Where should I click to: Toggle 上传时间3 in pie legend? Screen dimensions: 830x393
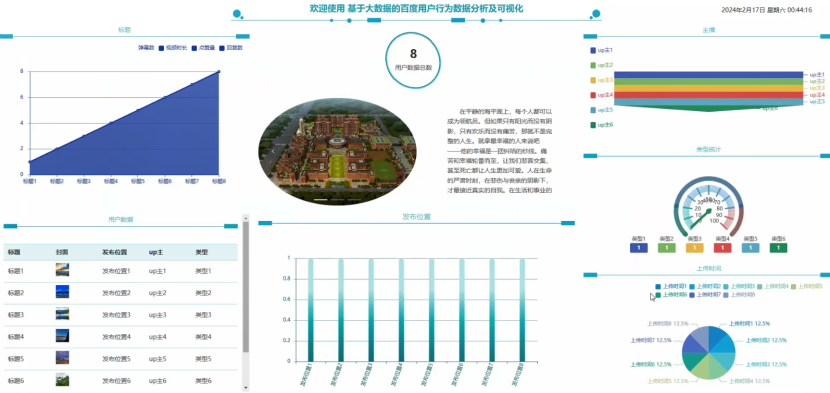coord(739,286)
